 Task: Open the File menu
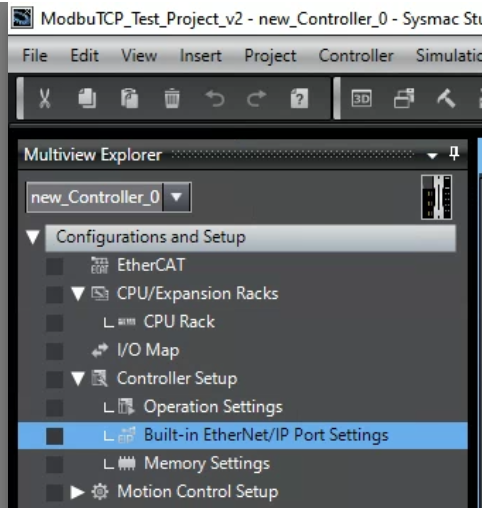pyautogui.click(x=35, y=55)
